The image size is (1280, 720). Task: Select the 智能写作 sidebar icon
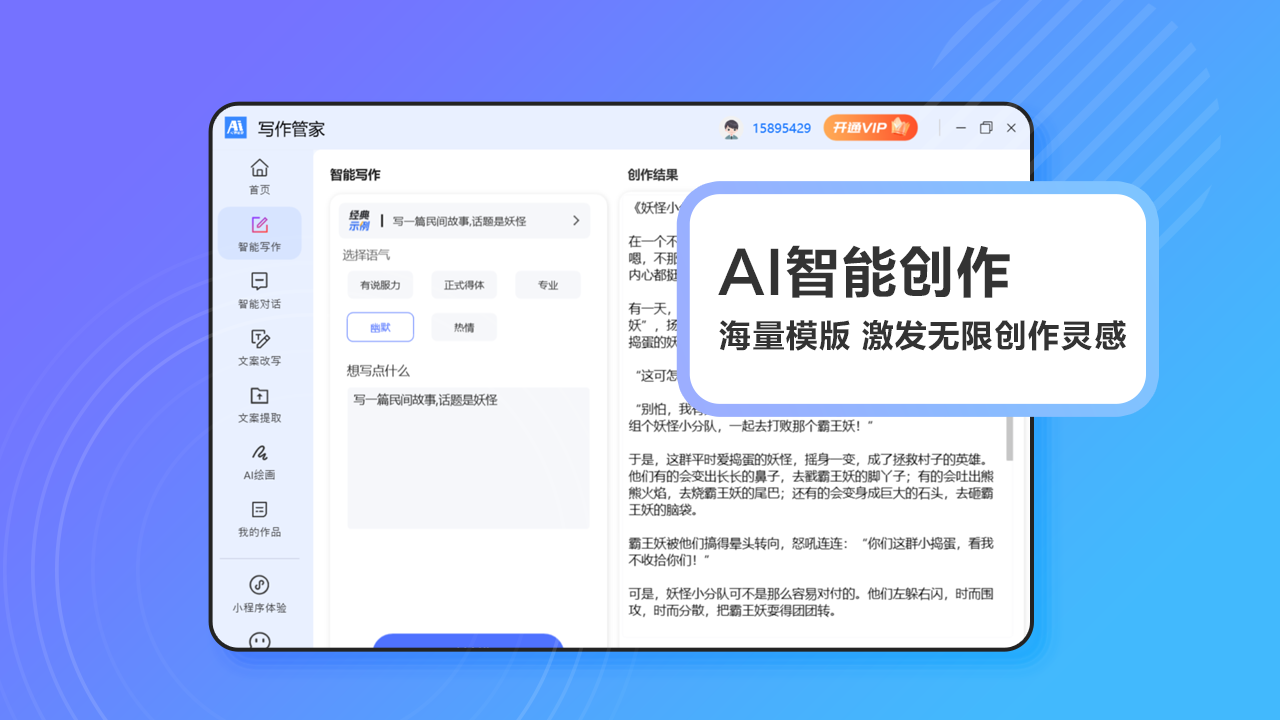tap(259, 225)
